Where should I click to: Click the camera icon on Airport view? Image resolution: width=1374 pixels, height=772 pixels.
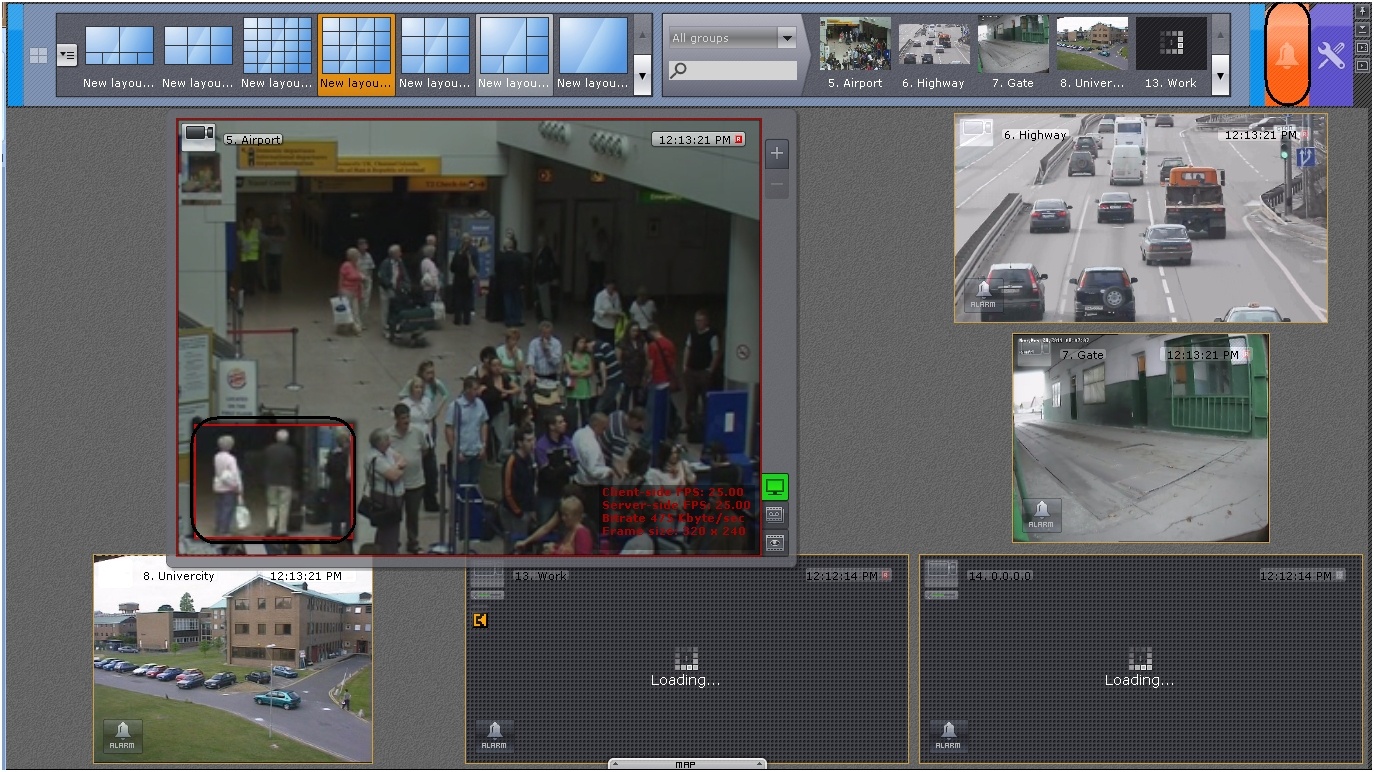pyautogui.click(x=199, y=135)
